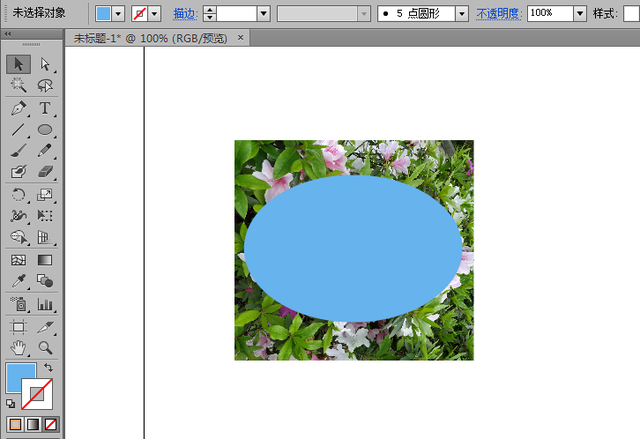
Task: Switch to the 未标题-1 document tab
Action: (151, 38)
